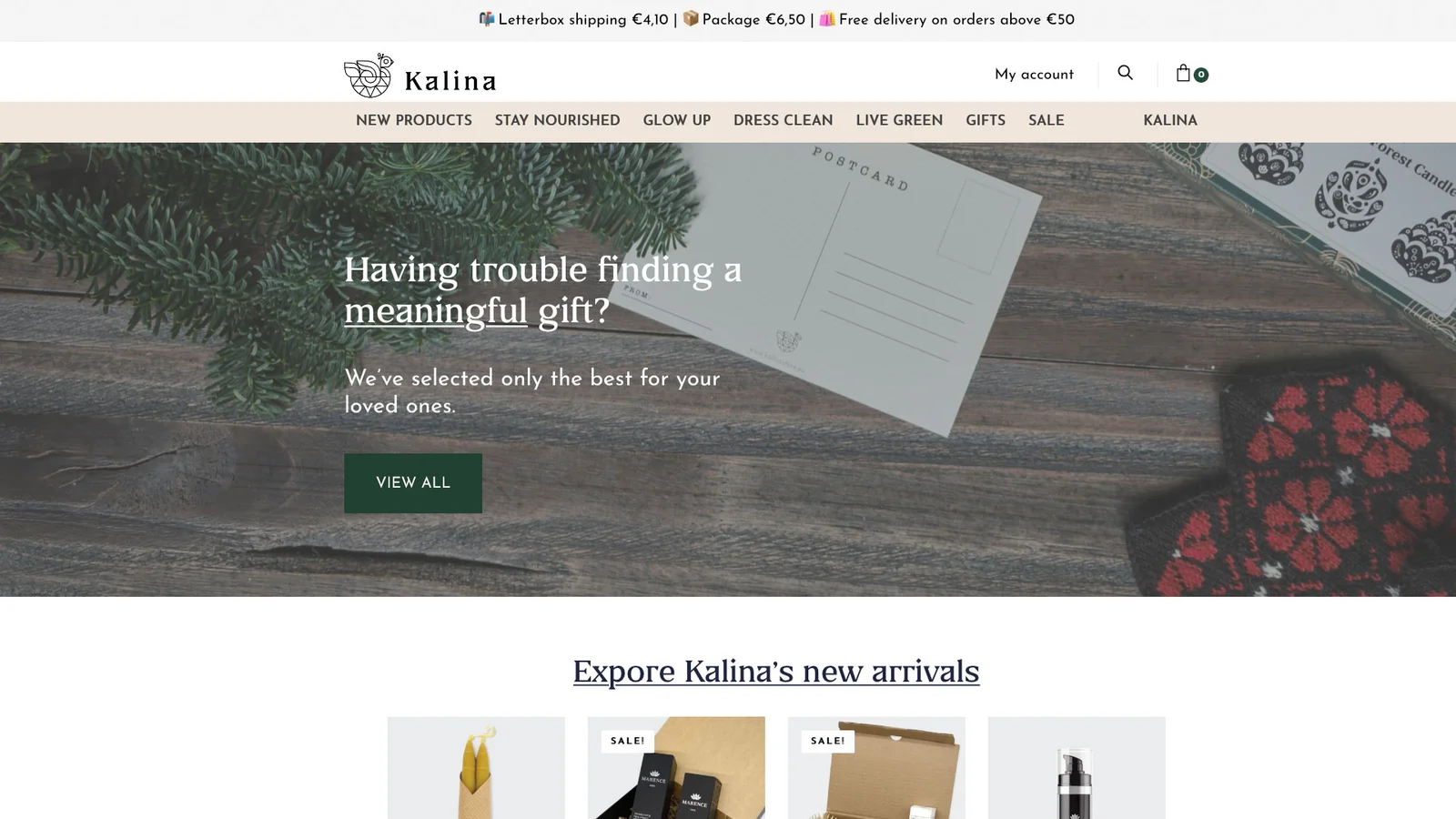Click the cart item count badge

point(1201,76)
